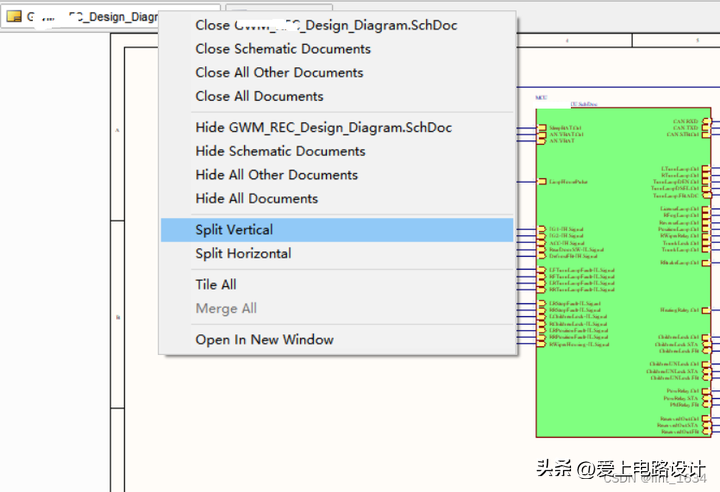720x492 pixels.
Task: Pick Close All Documents
Action: (259, 97)
